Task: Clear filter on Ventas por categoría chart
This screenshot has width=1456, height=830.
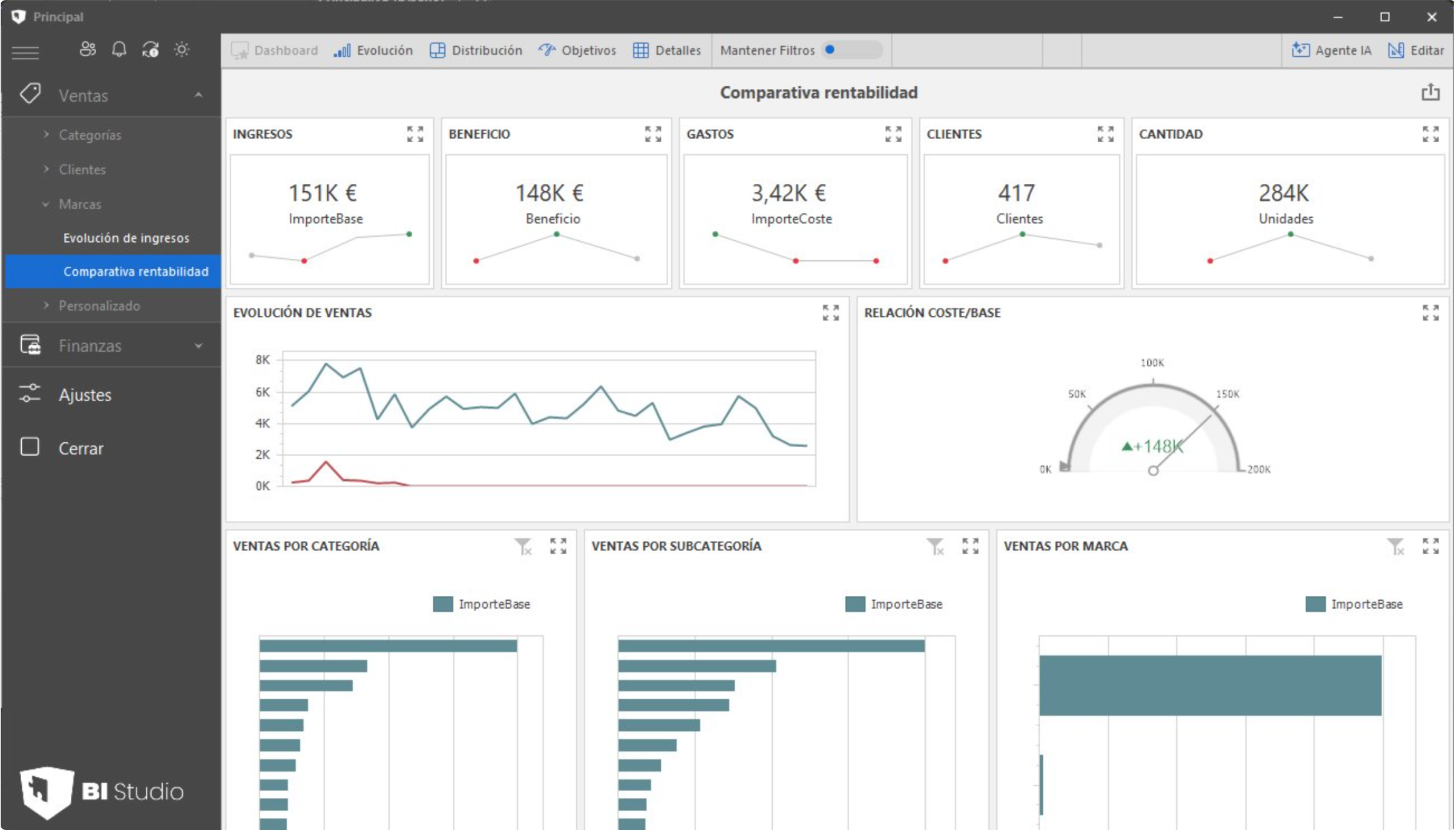Action: tap(523, 546)
